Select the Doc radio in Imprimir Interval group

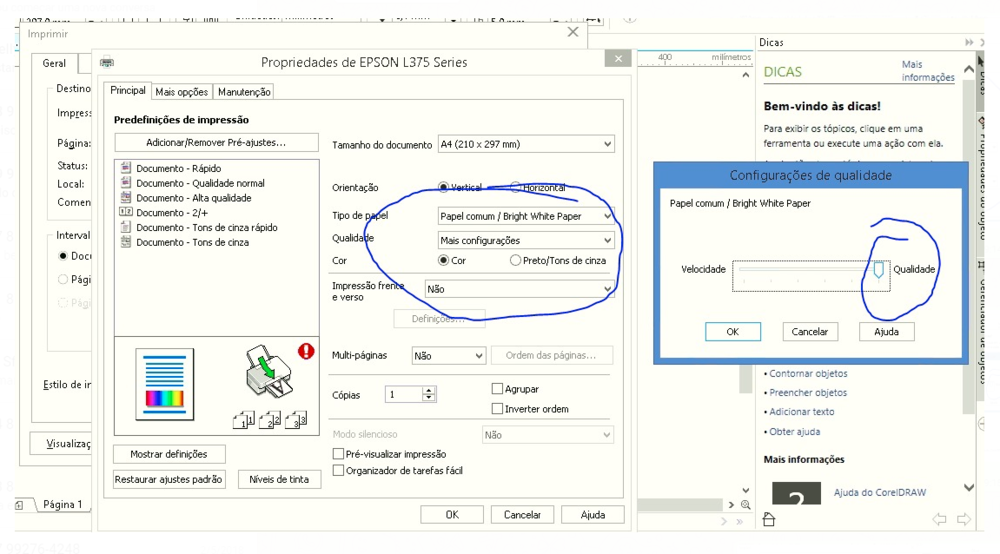click(x=62, y=256)
